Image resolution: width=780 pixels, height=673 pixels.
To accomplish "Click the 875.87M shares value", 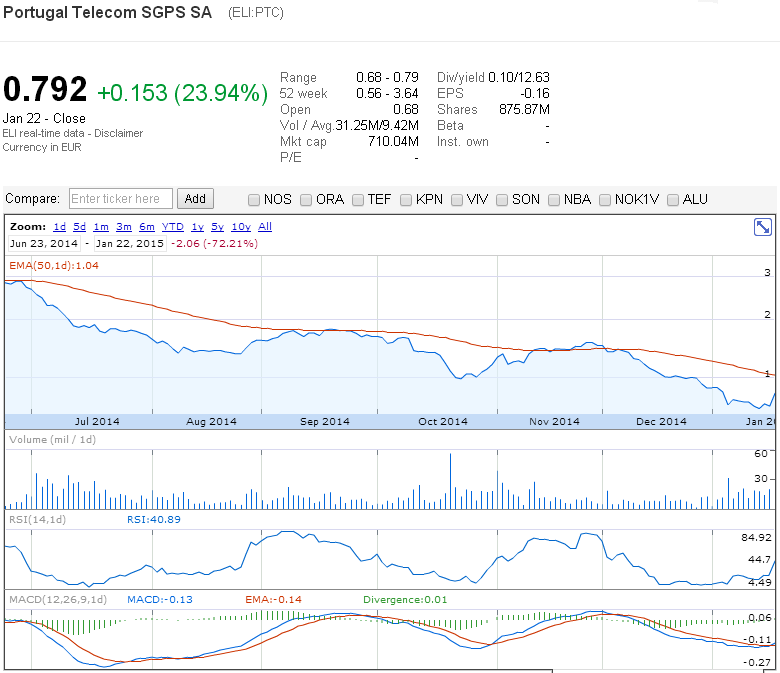I will click(524, 109).
